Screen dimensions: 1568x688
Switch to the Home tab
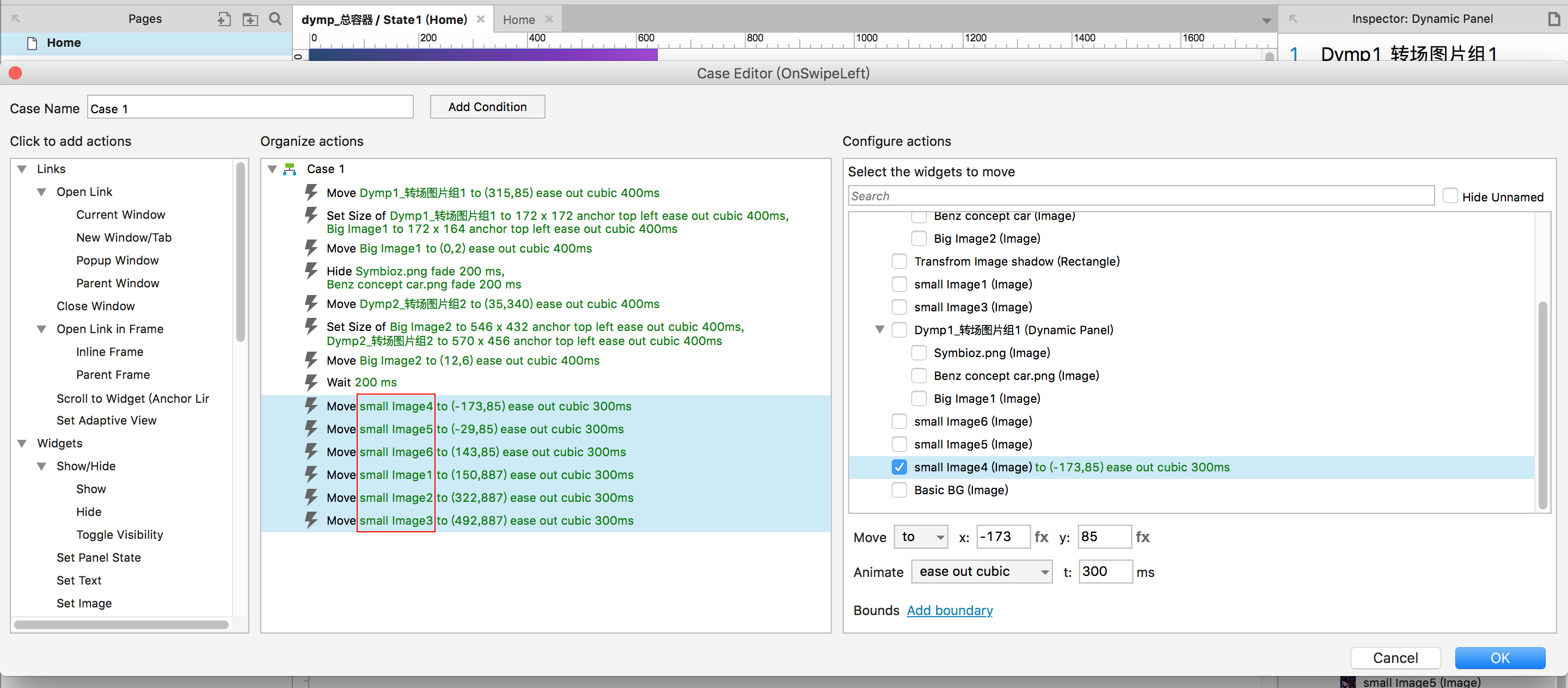[519, 20]
